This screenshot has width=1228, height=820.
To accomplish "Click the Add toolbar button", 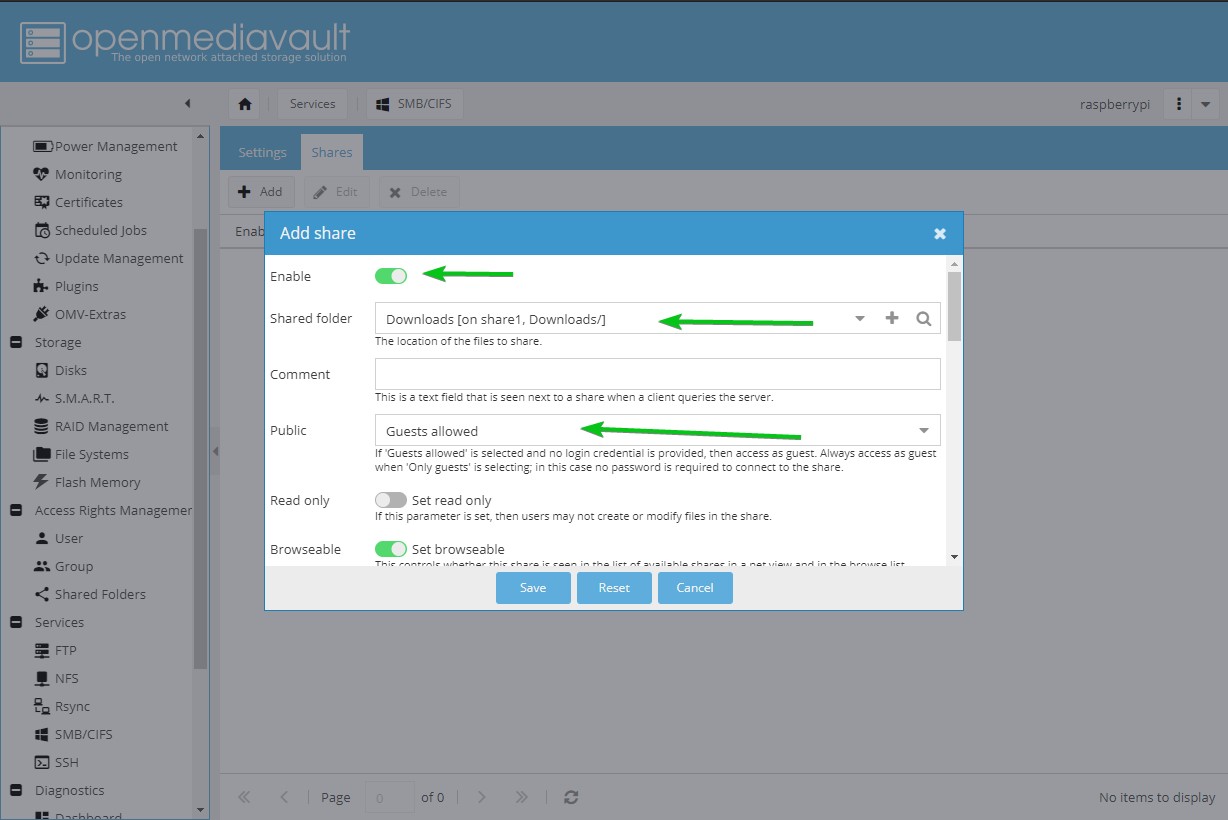I will (x=261, y=192).
